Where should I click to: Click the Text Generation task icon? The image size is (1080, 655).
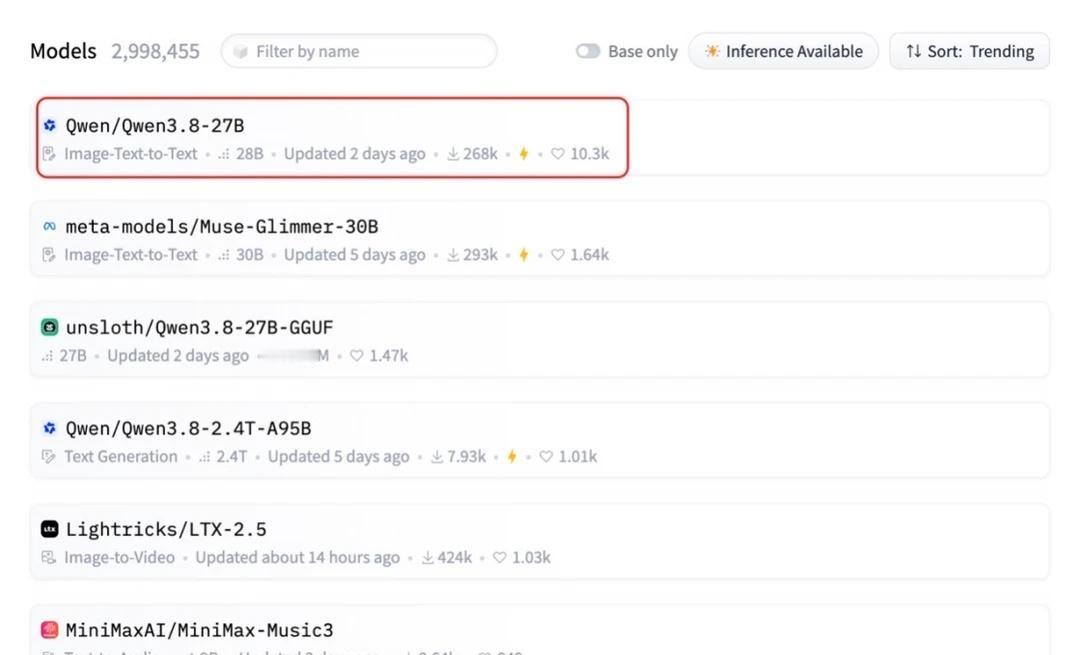(49, 457)
